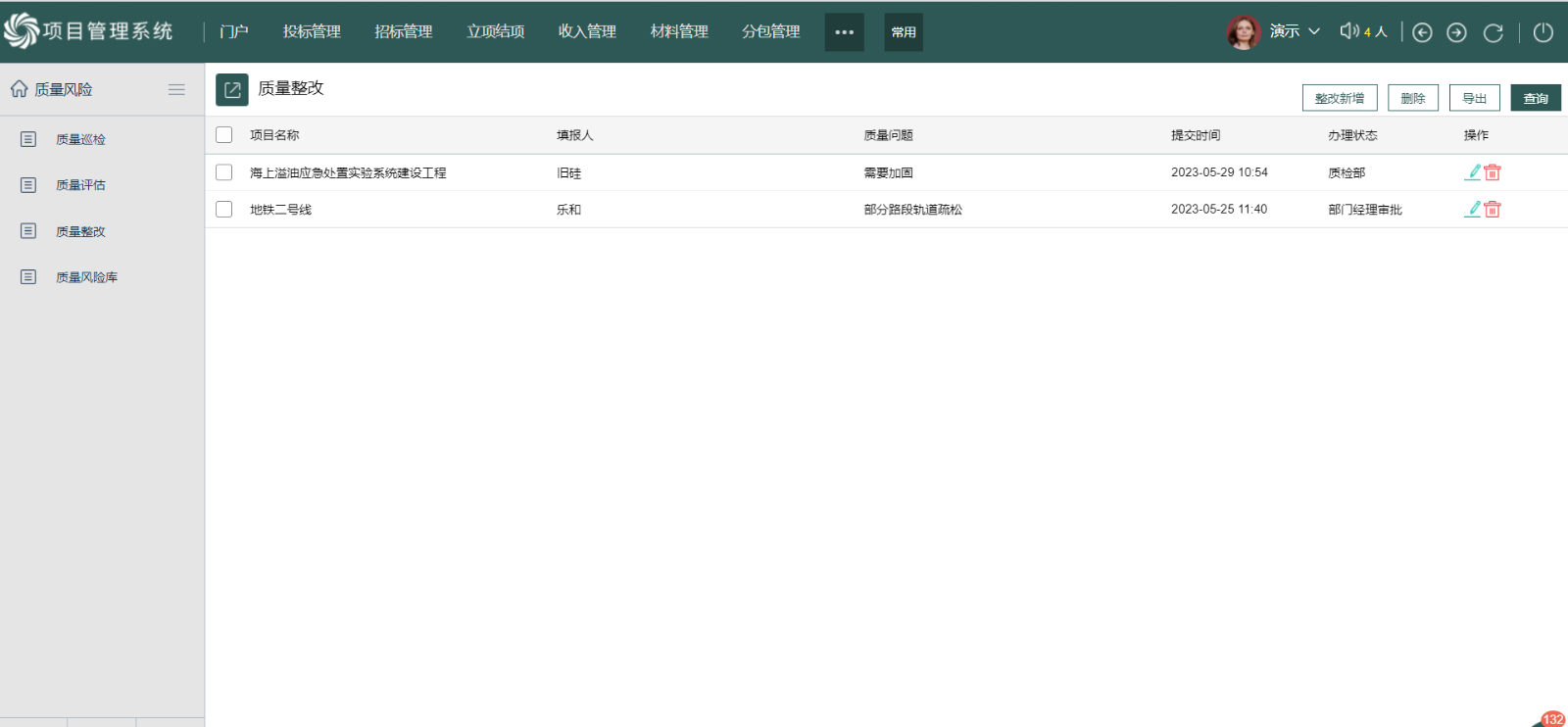Edit the 地铁二号线 row with pencil icon
Viewport: 1568px width, 727px height.
(x=1473, y=209)
